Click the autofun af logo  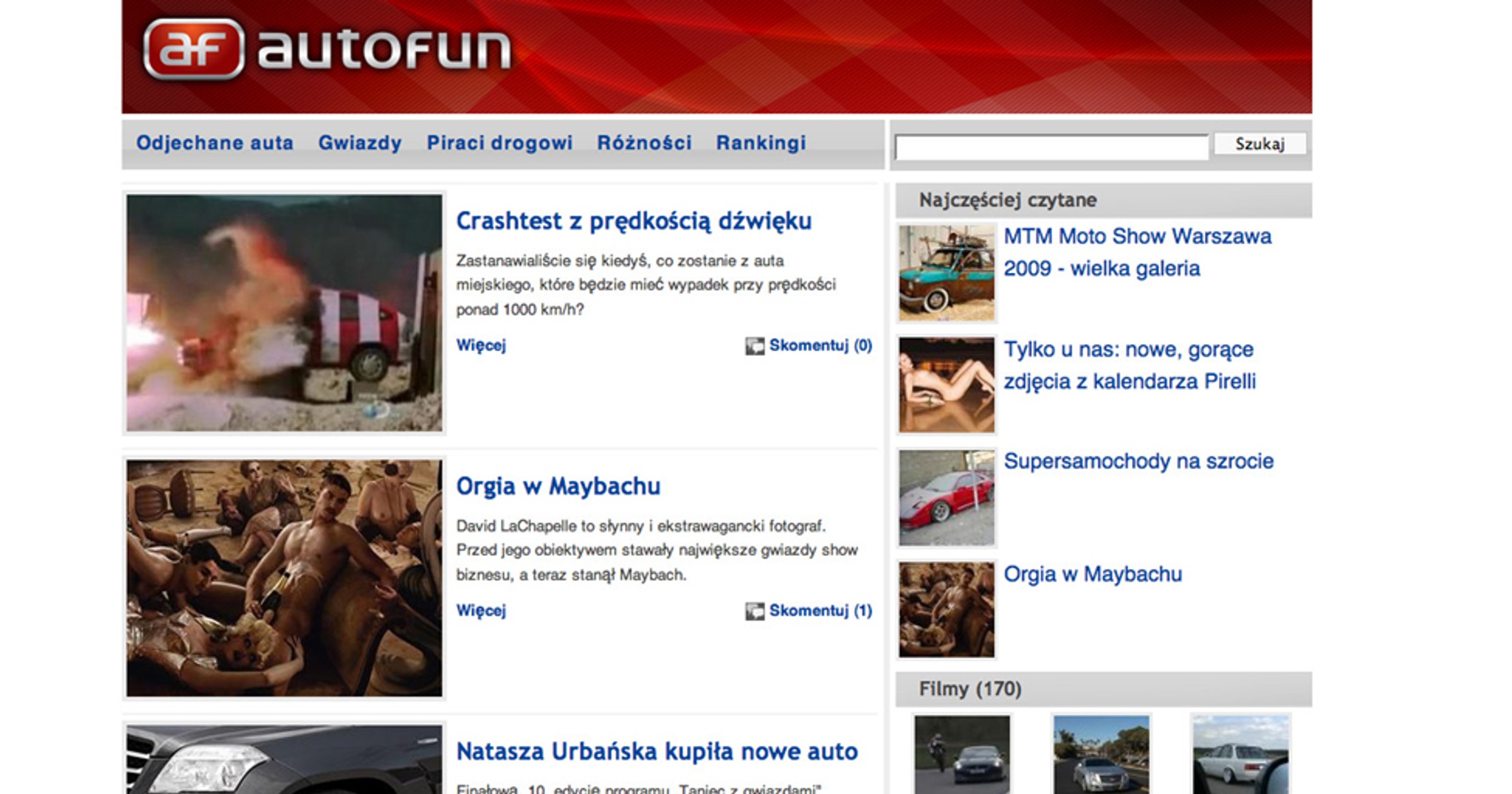click(328, 49)
